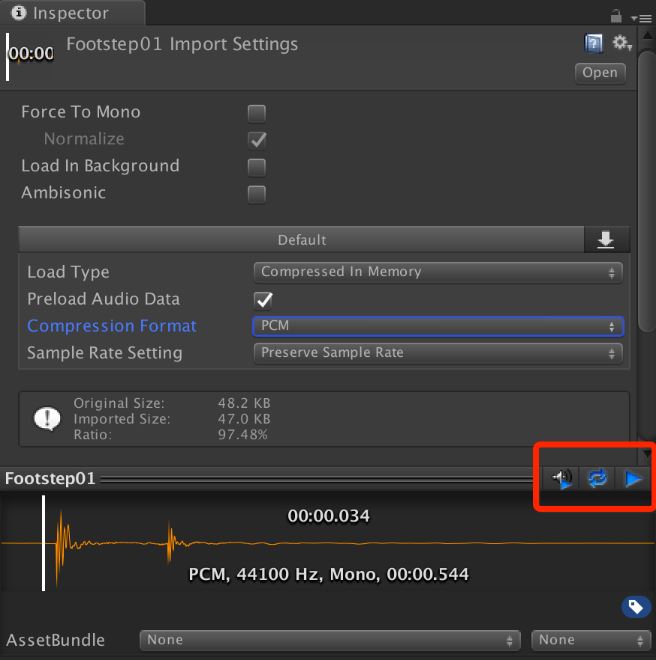Play the Footstep01 audio clip preview
Viewport: 656px width, 660px height.
click(x=632, y=479)
